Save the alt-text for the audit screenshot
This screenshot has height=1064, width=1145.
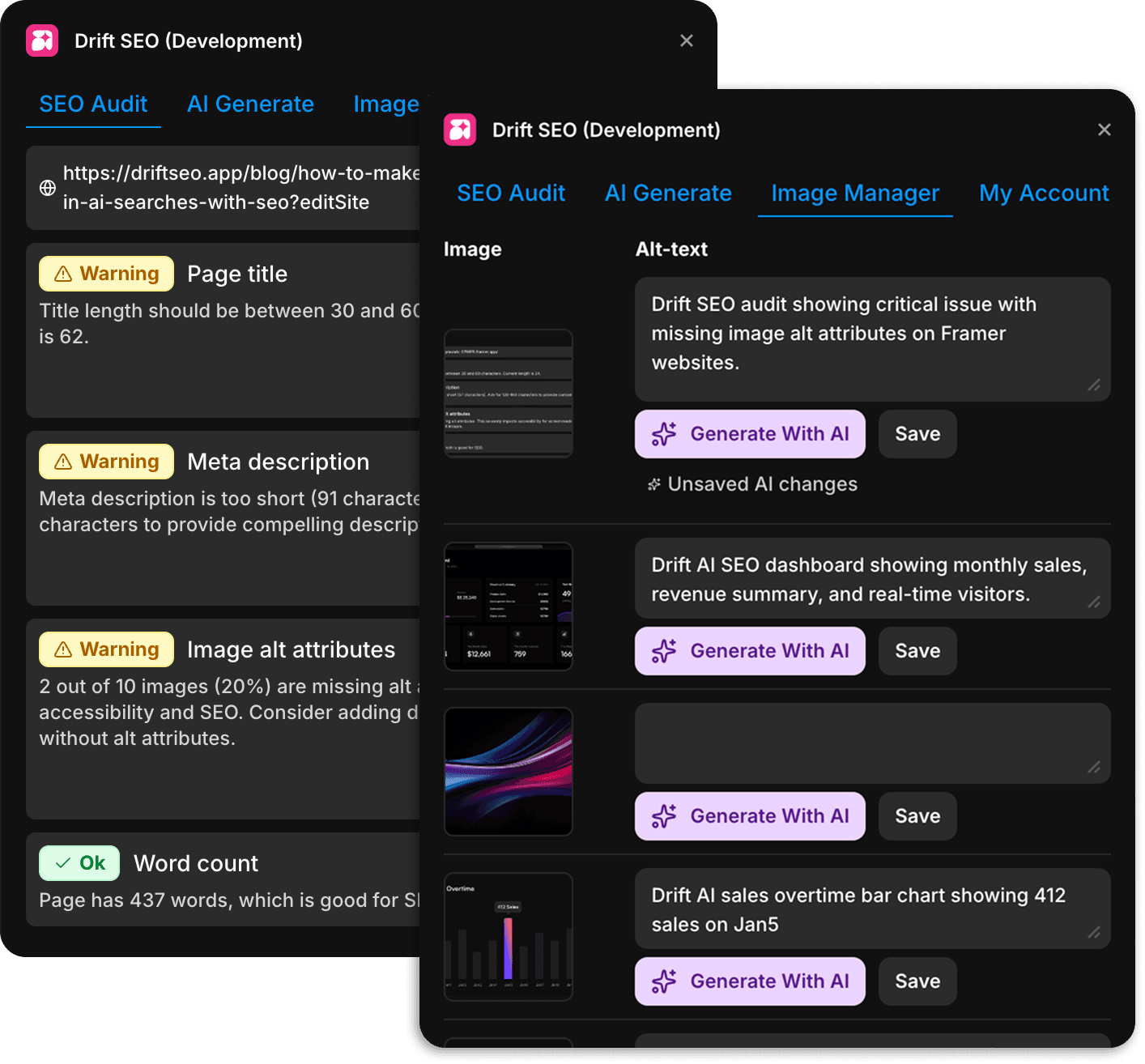[917, 434]
